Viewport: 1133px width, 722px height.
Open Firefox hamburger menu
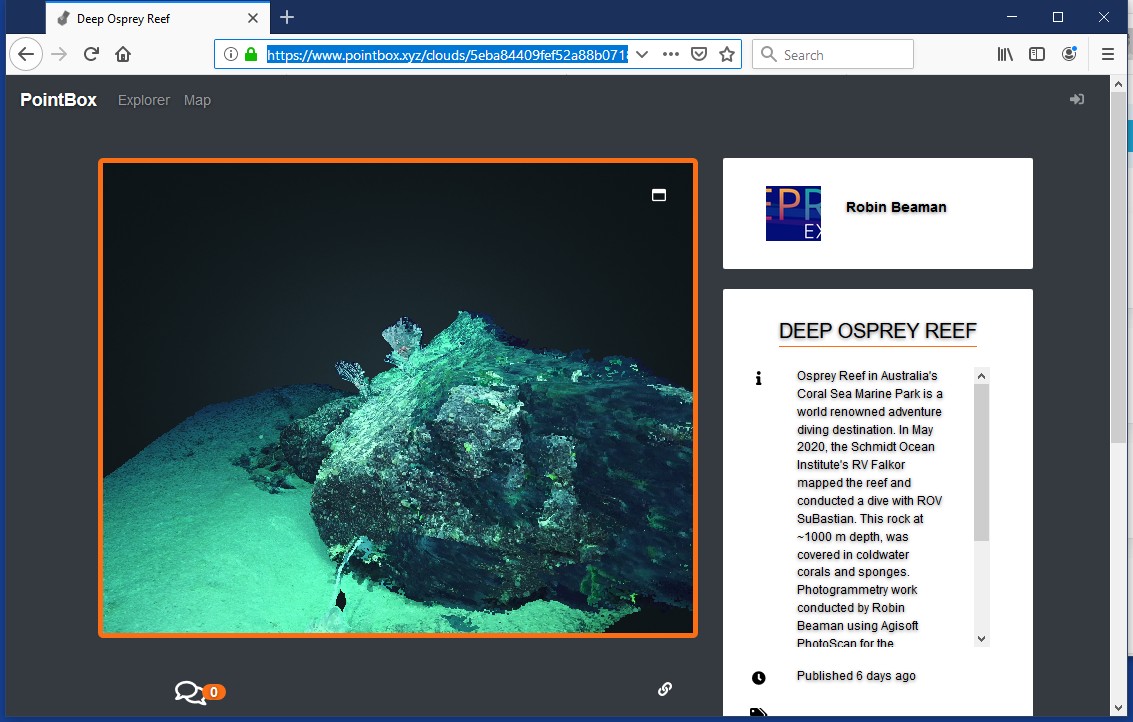point(1108,54)
